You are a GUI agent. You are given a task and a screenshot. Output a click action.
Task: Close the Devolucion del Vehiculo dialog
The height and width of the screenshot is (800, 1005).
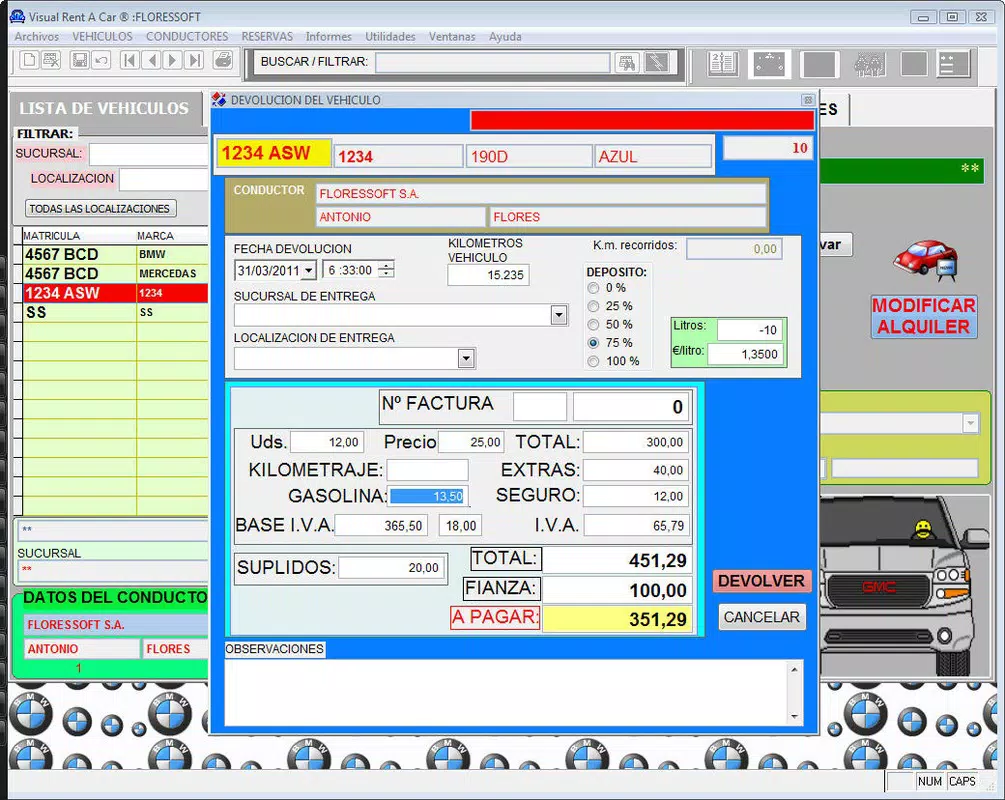pyautogui.click(x=808, y=100)
